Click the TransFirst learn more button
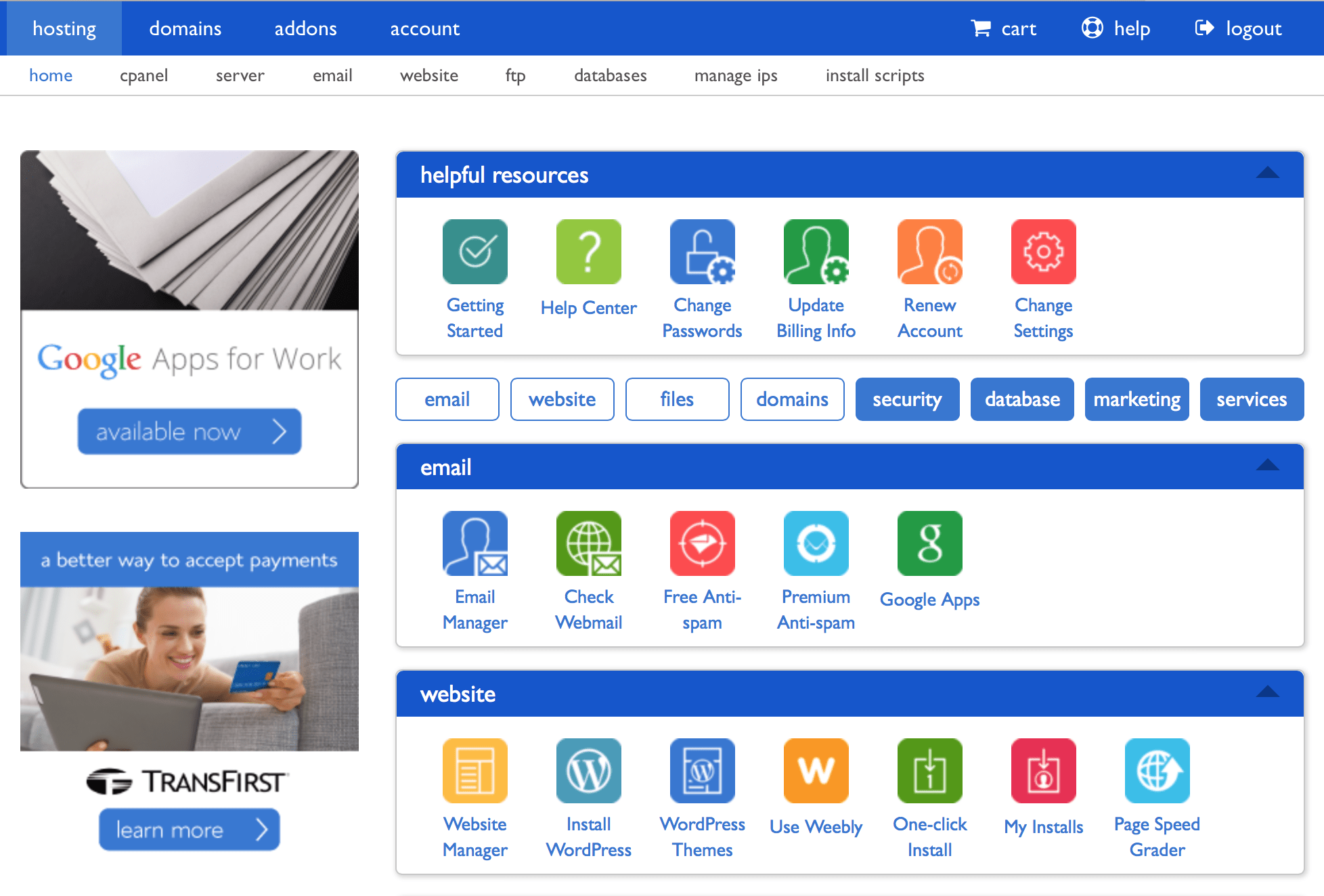 (x=190, y=830)
